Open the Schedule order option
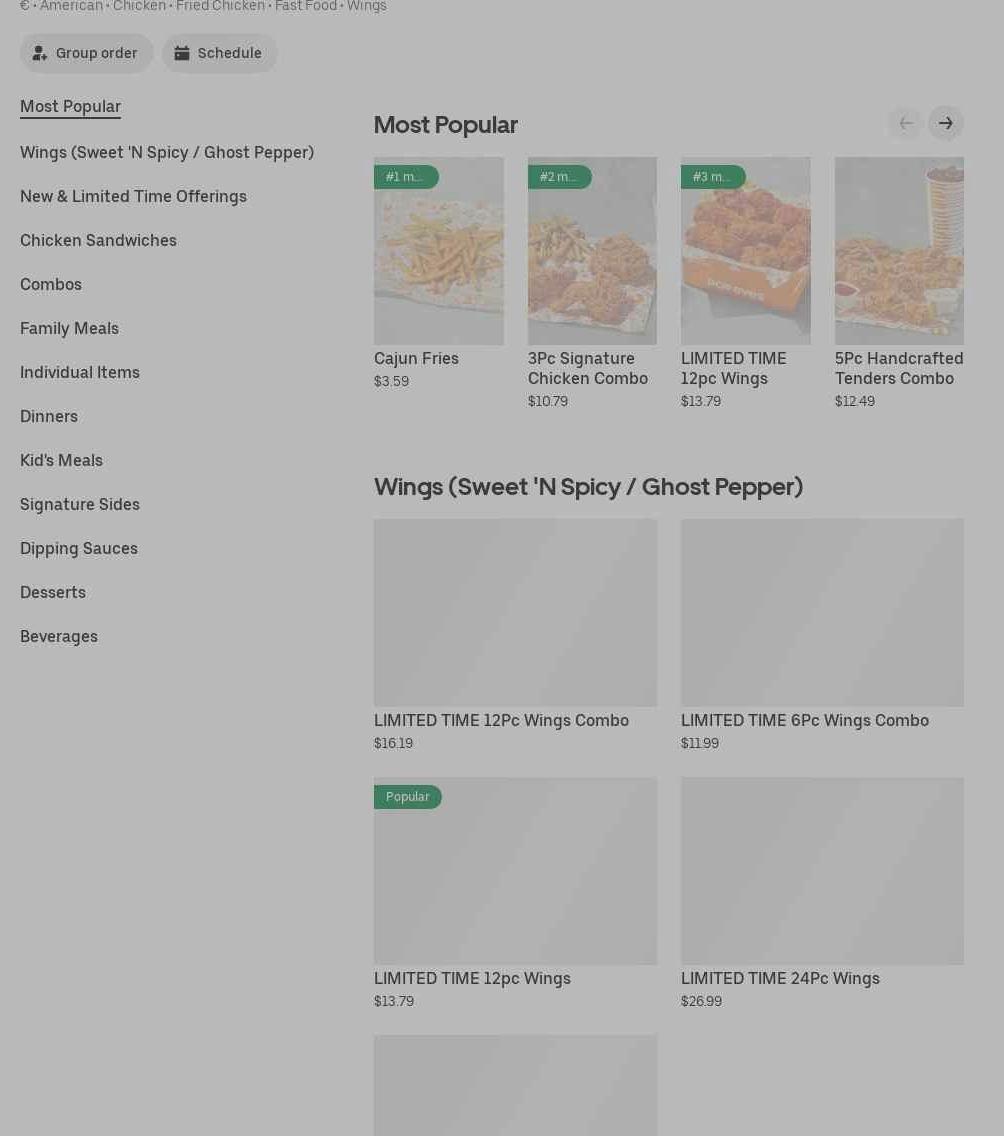 [219, 53]
